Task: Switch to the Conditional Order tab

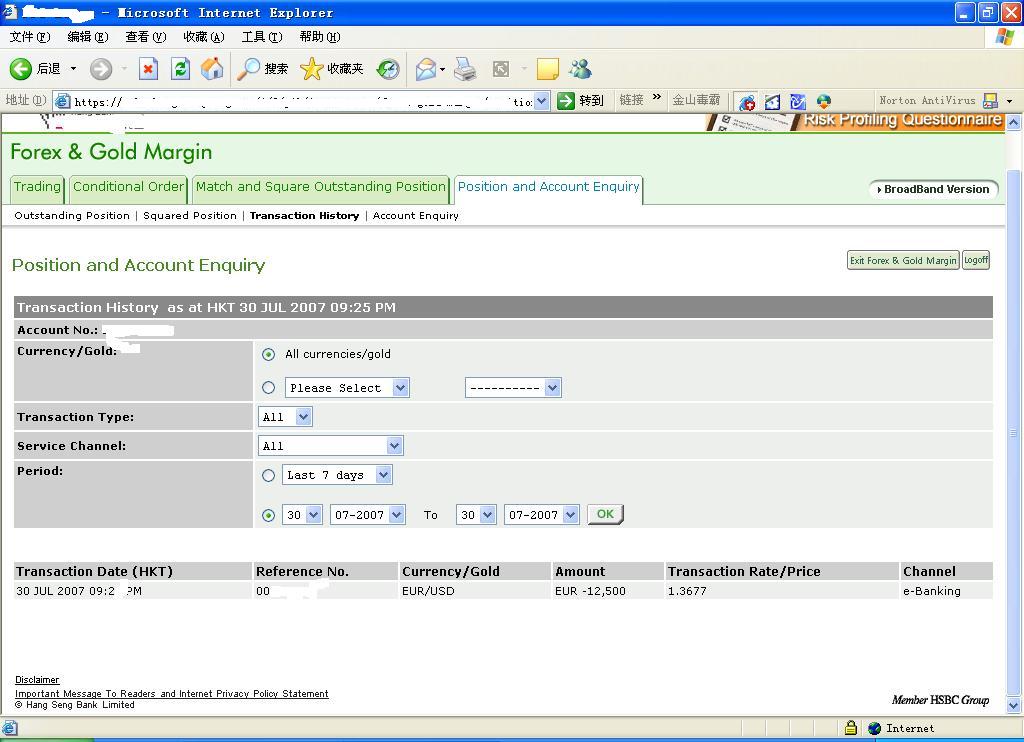Action: pyautogui.click(x=128, y=187)
